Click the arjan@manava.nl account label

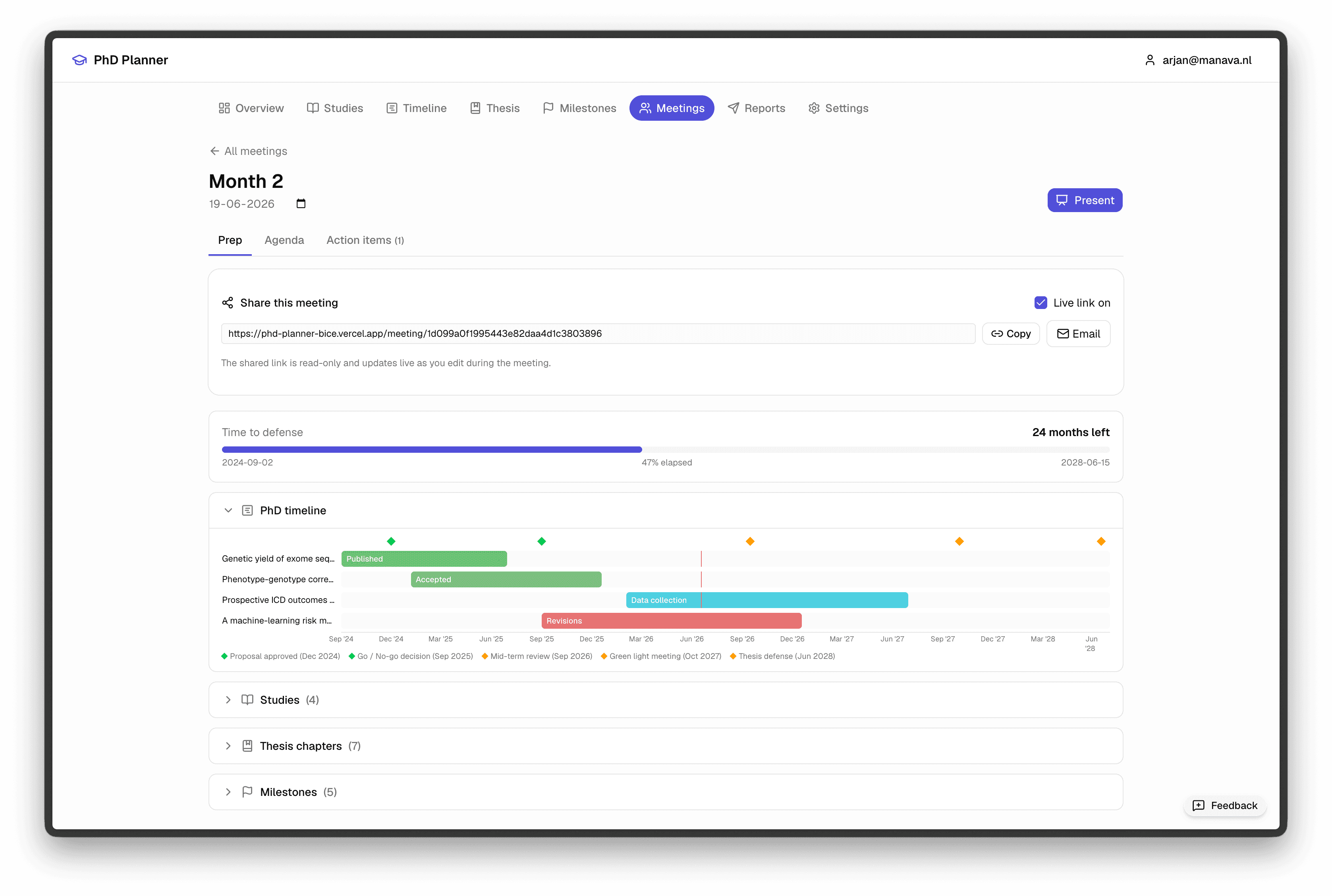(1206, 60)
